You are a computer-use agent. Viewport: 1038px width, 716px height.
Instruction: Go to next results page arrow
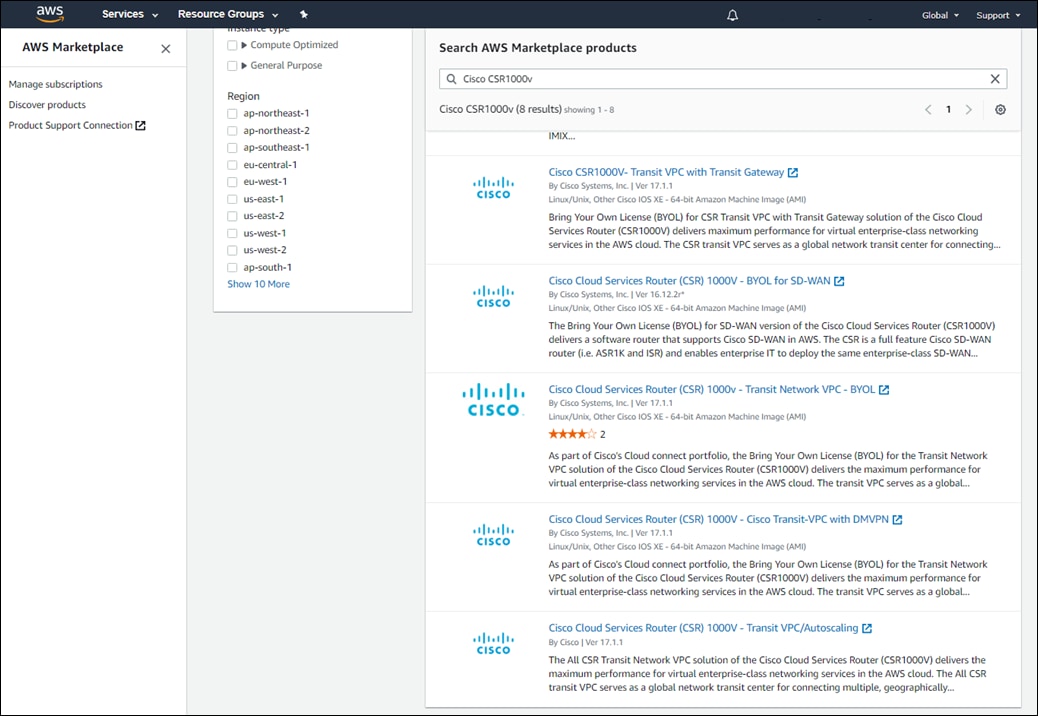pyautogui.click(x=968, y=110)
